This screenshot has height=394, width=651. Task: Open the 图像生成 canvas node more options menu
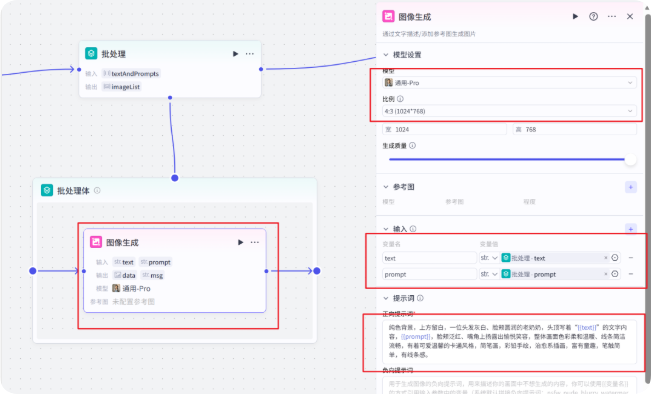click(255, 242)
